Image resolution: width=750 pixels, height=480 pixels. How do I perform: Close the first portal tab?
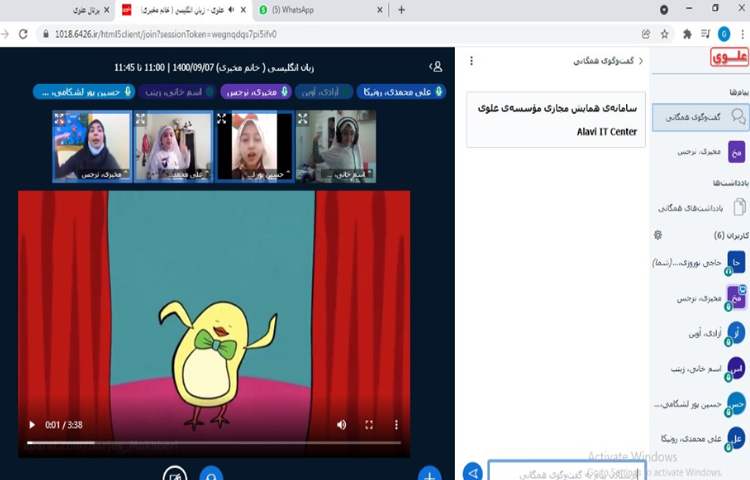click(106, 10)
